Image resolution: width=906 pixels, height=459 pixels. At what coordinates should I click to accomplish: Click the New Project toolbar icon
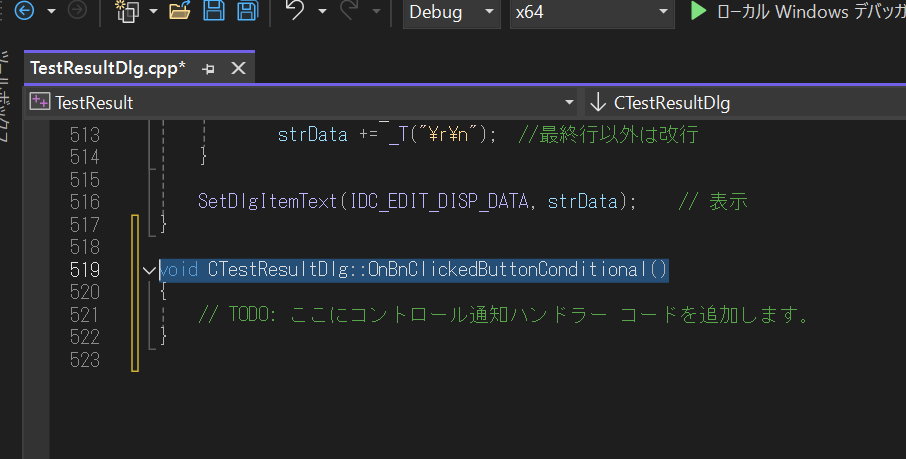[x=127, y=12]
